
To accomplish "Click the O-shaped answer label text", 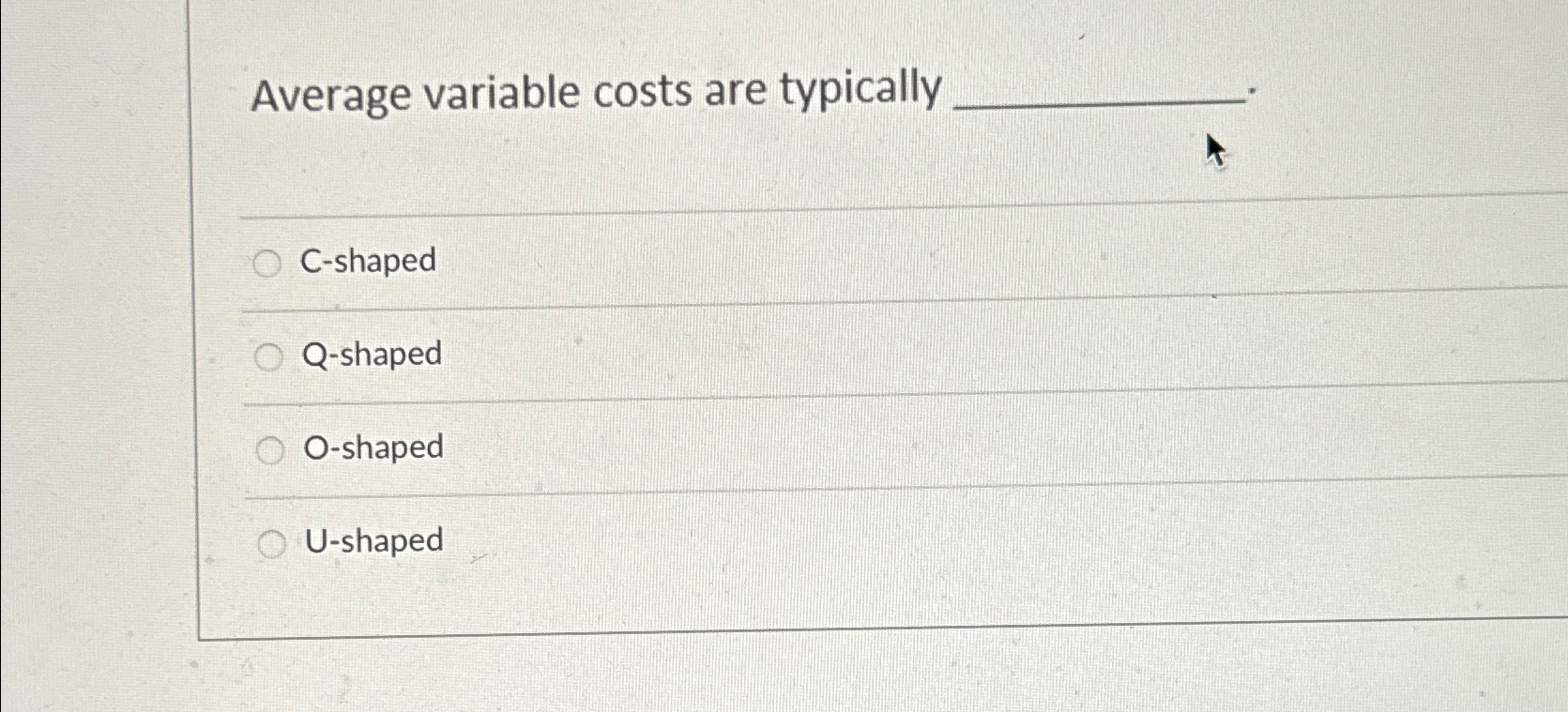I will [373, 448].
